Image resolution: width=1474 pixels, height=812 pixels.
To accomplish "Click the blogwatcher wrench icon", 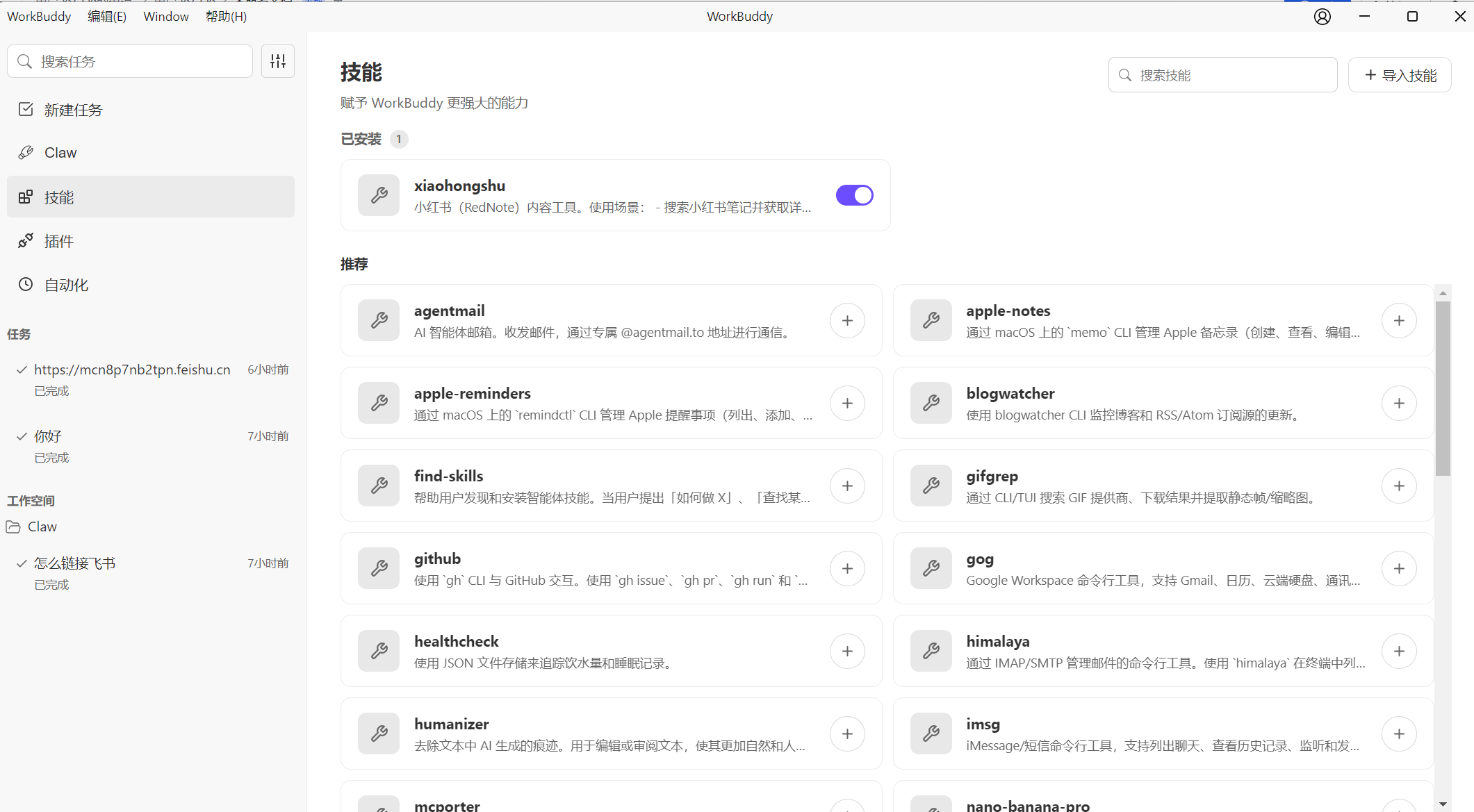I will tap(931, 403).
